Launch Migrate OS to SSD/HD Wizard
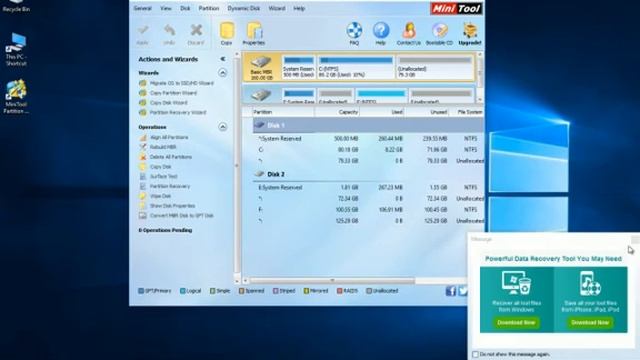Screen dimensions: 640x360 click(x=176, y=83)
